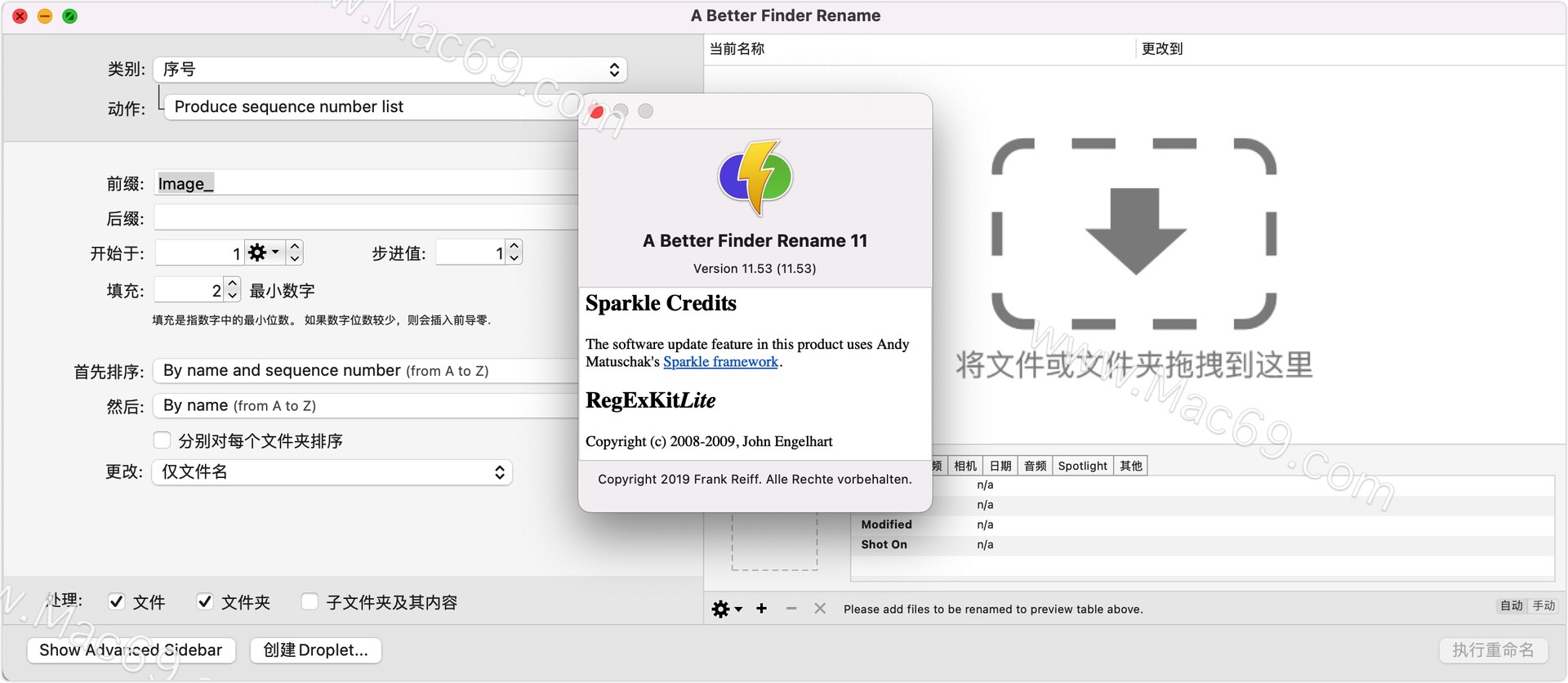Switch to 自动 preview mode

coord(1512,605)
